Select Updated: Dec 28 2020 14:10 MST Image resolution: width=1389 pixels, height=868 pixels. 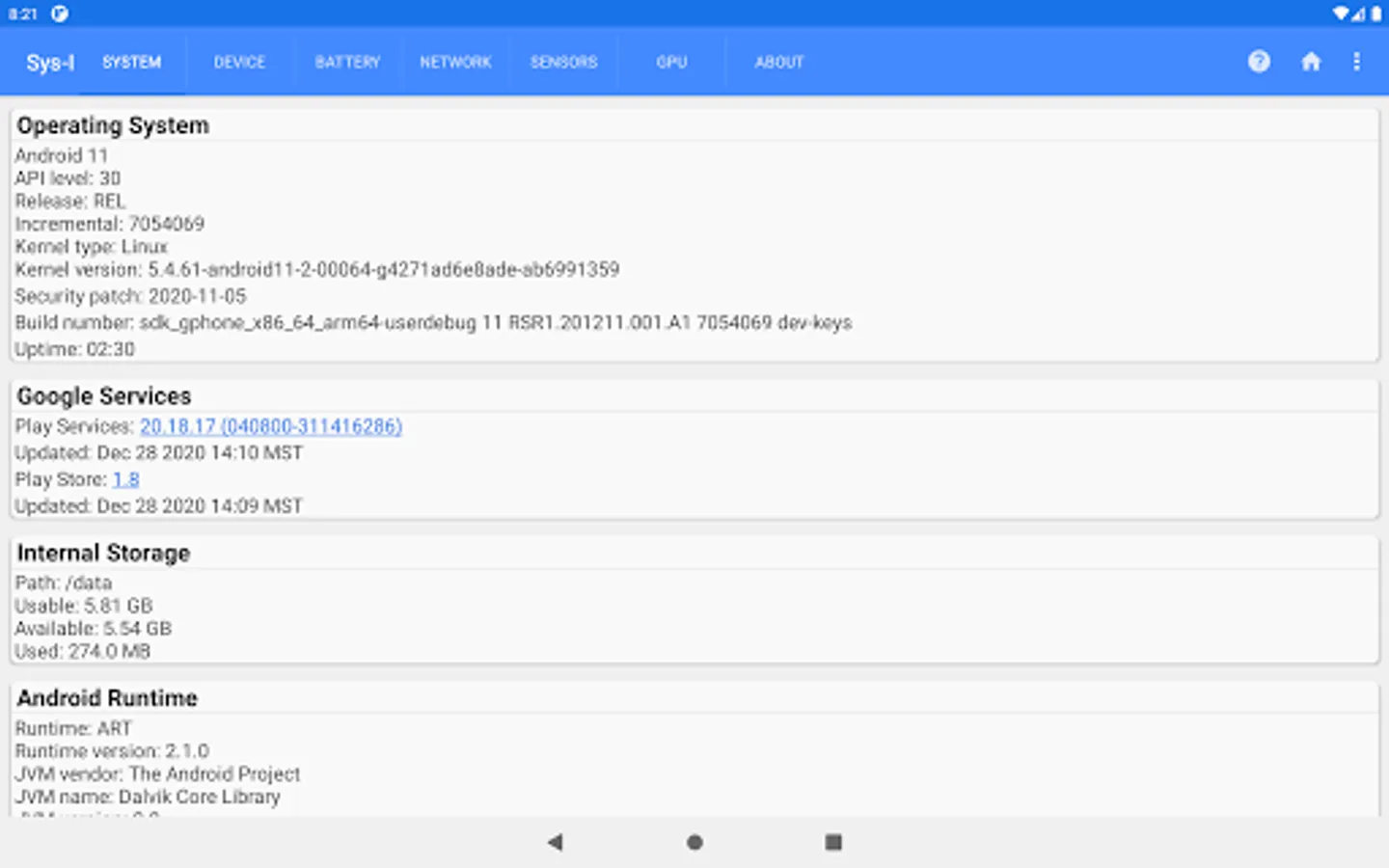[158, 453]
